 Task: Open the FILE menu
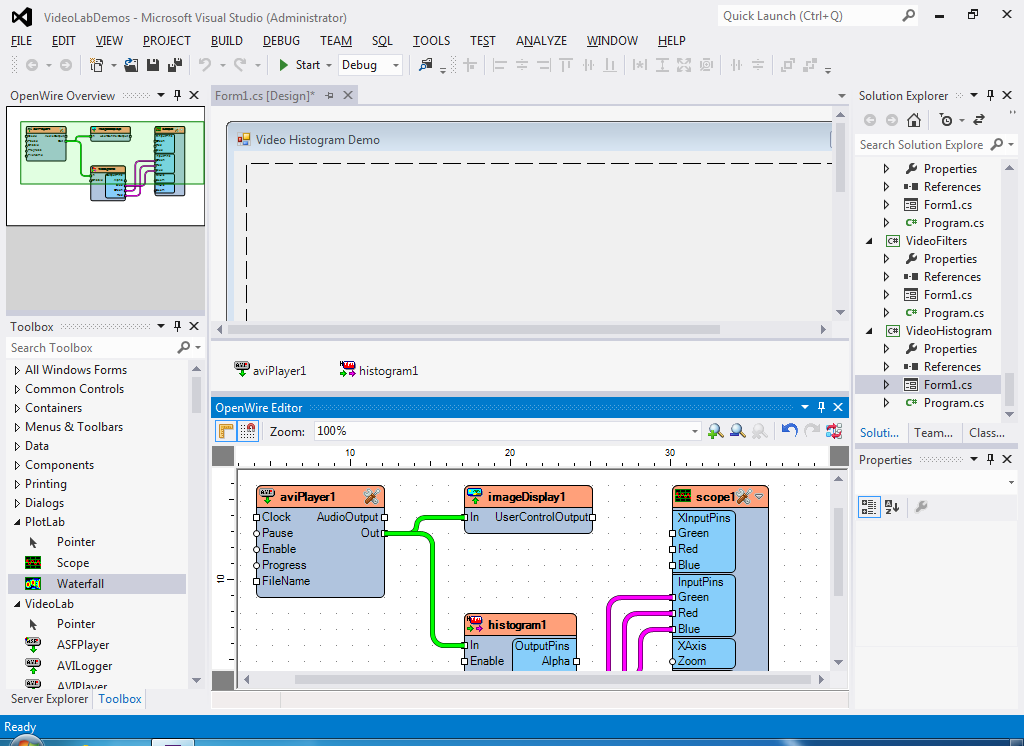pos(22,41)
